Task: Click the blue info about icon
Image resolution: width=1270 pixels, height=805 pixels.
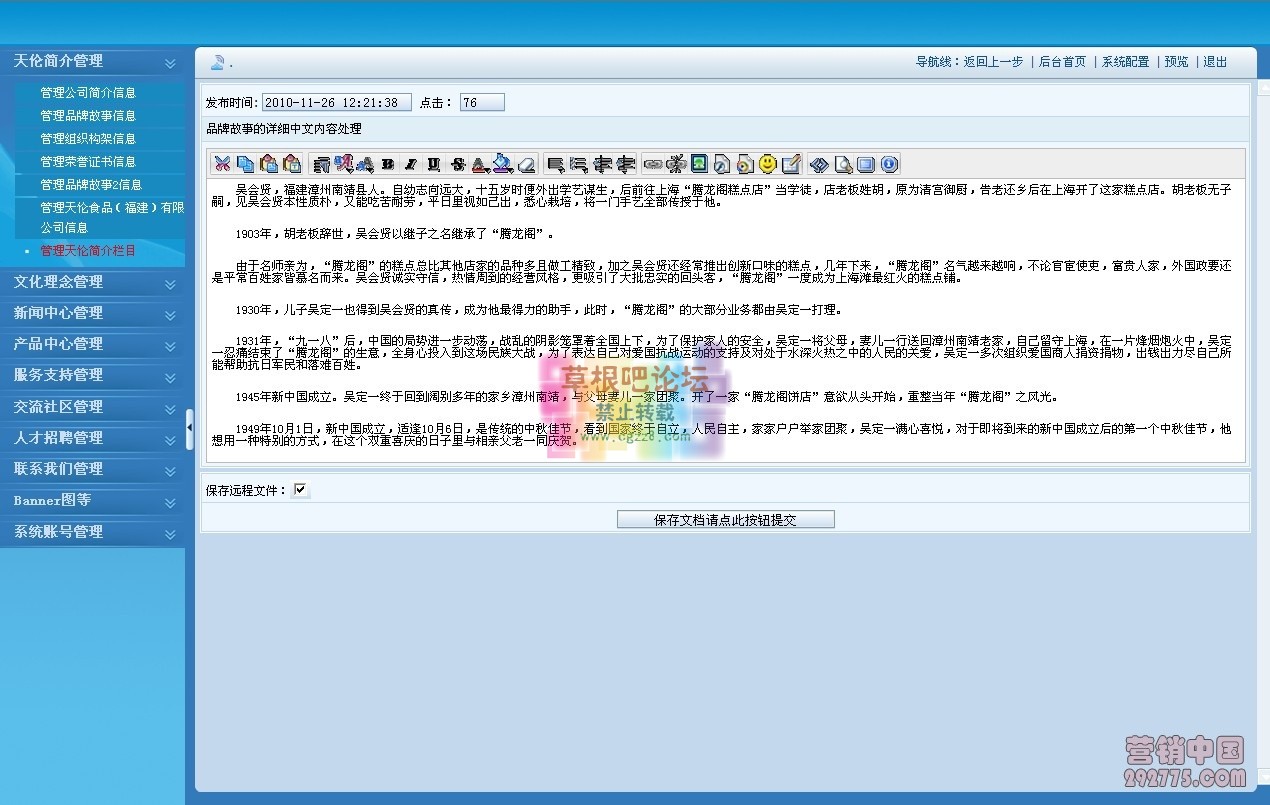Action: tap(888, 164)
